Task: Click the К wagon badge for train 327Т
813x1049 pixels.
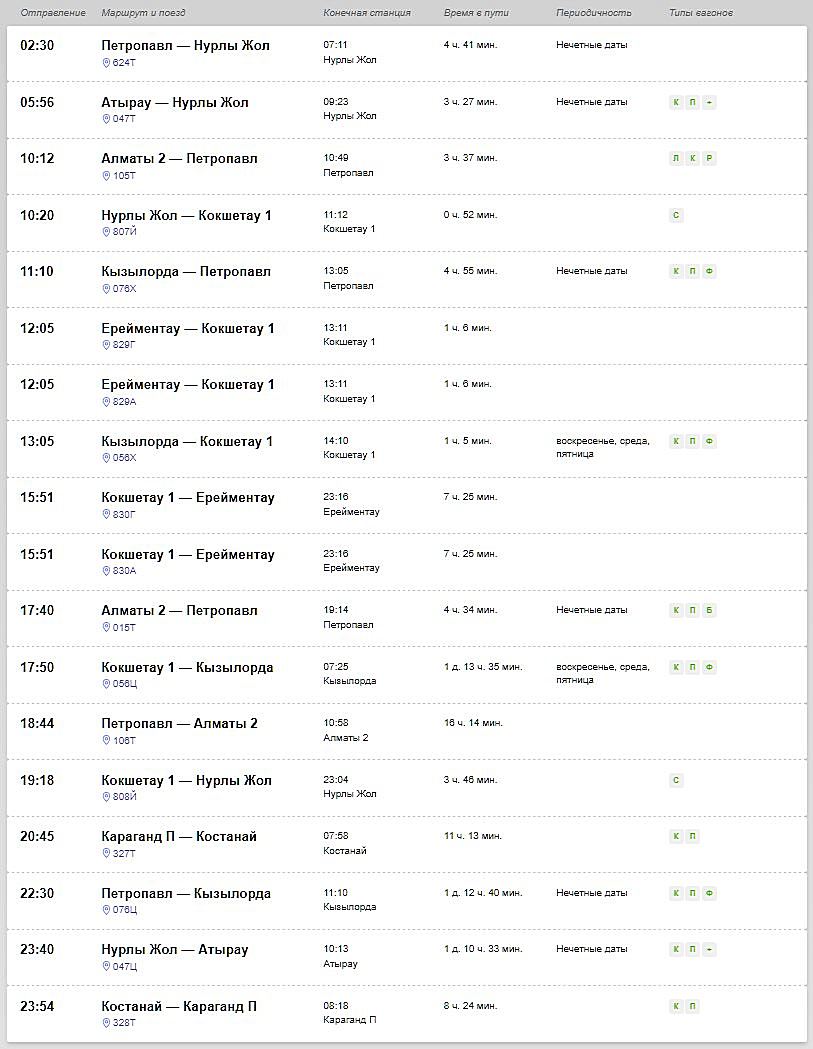Action: [x=676, y=836]
